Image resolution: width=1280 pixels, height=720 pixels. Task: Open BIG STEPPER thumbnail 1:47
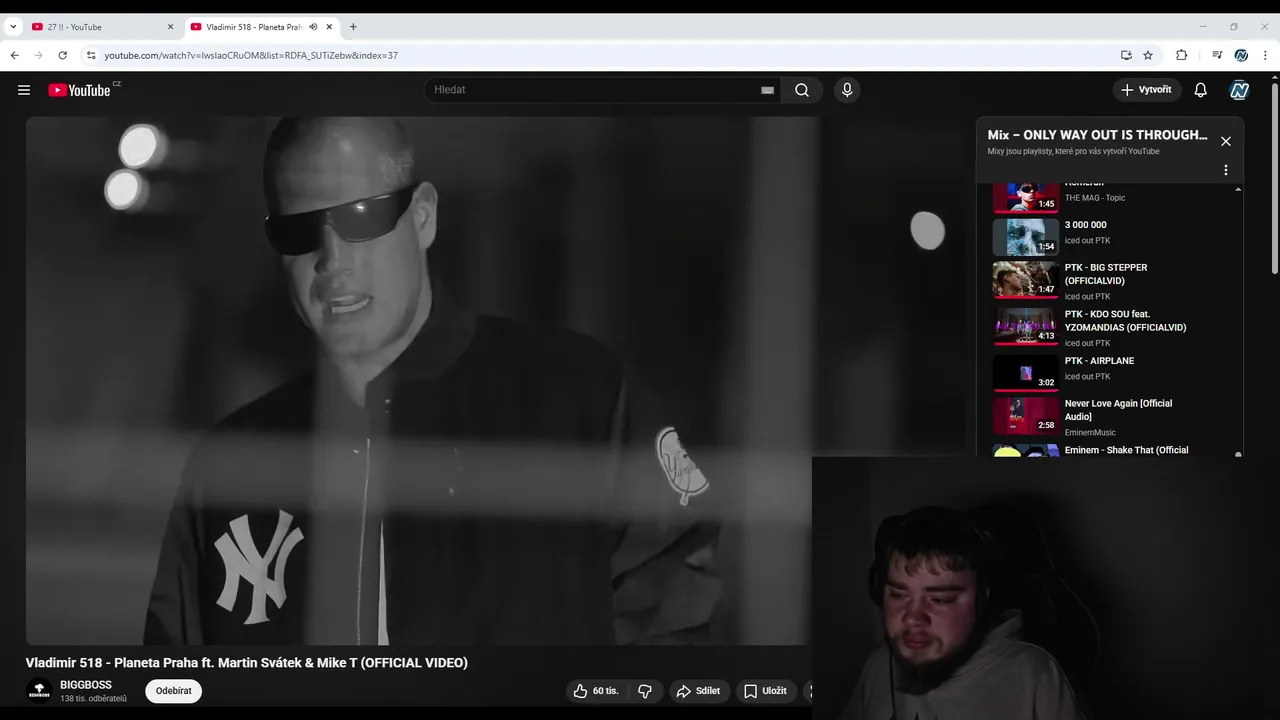tap(1025, 280)
